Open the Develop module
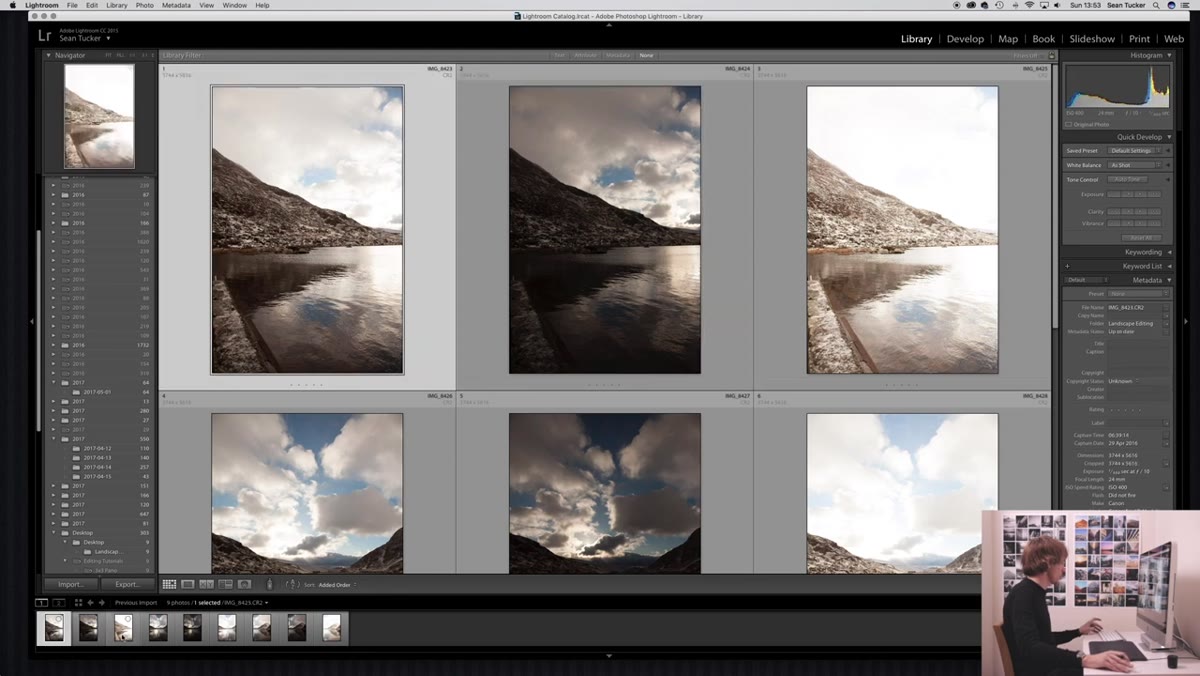The image size is (1200, 676). click(965, 39)
